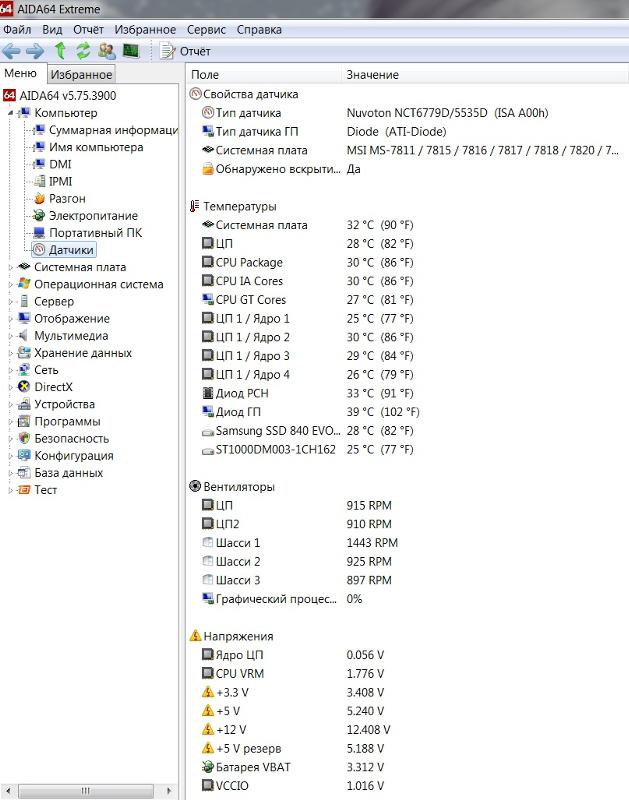Open the Файл menu
This screenshot has height=800, width=629.
pos(17,30)
